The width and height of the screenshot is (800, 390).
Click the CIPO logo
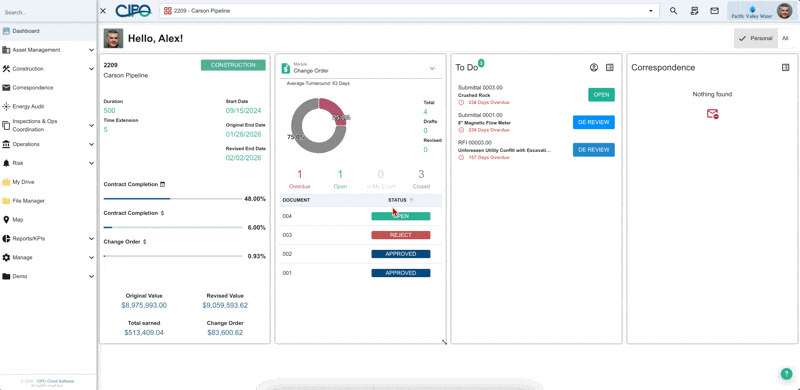point(133,11)
